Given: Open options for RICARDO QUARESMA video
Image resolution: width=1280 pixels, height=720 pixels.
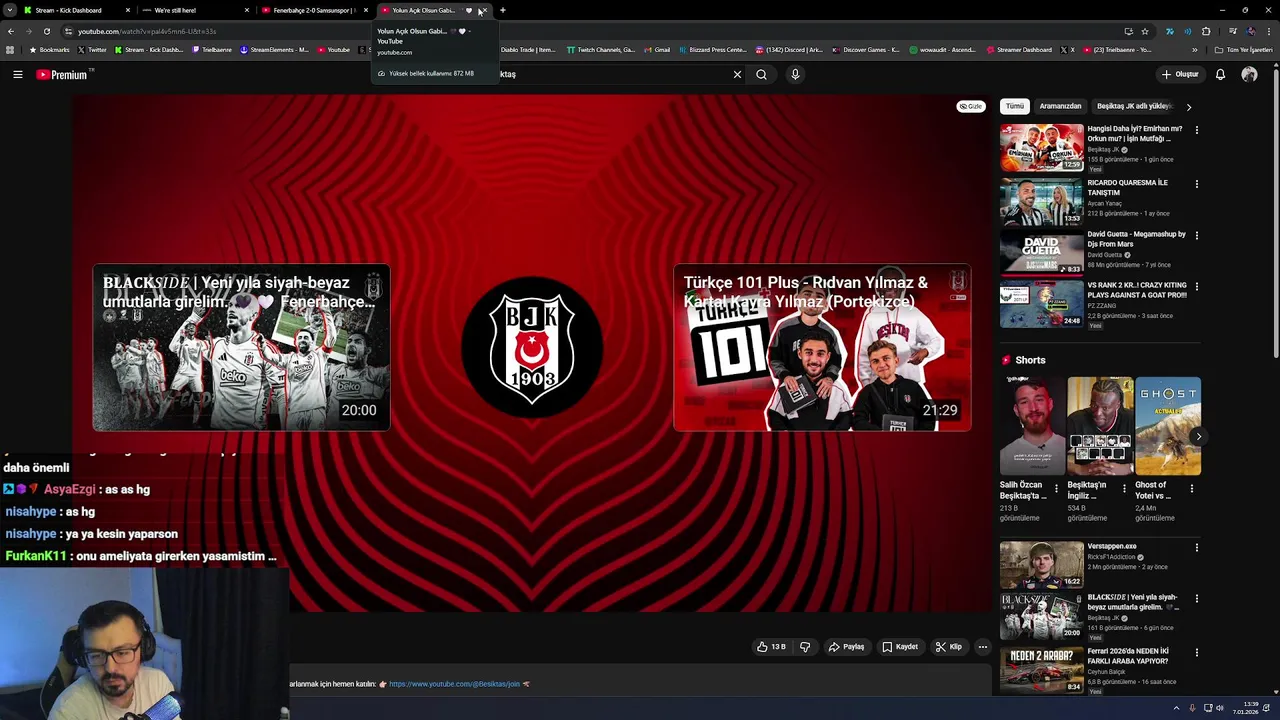Looking at the screenshot, I should pyautogui.click(x=1196, y=184).
